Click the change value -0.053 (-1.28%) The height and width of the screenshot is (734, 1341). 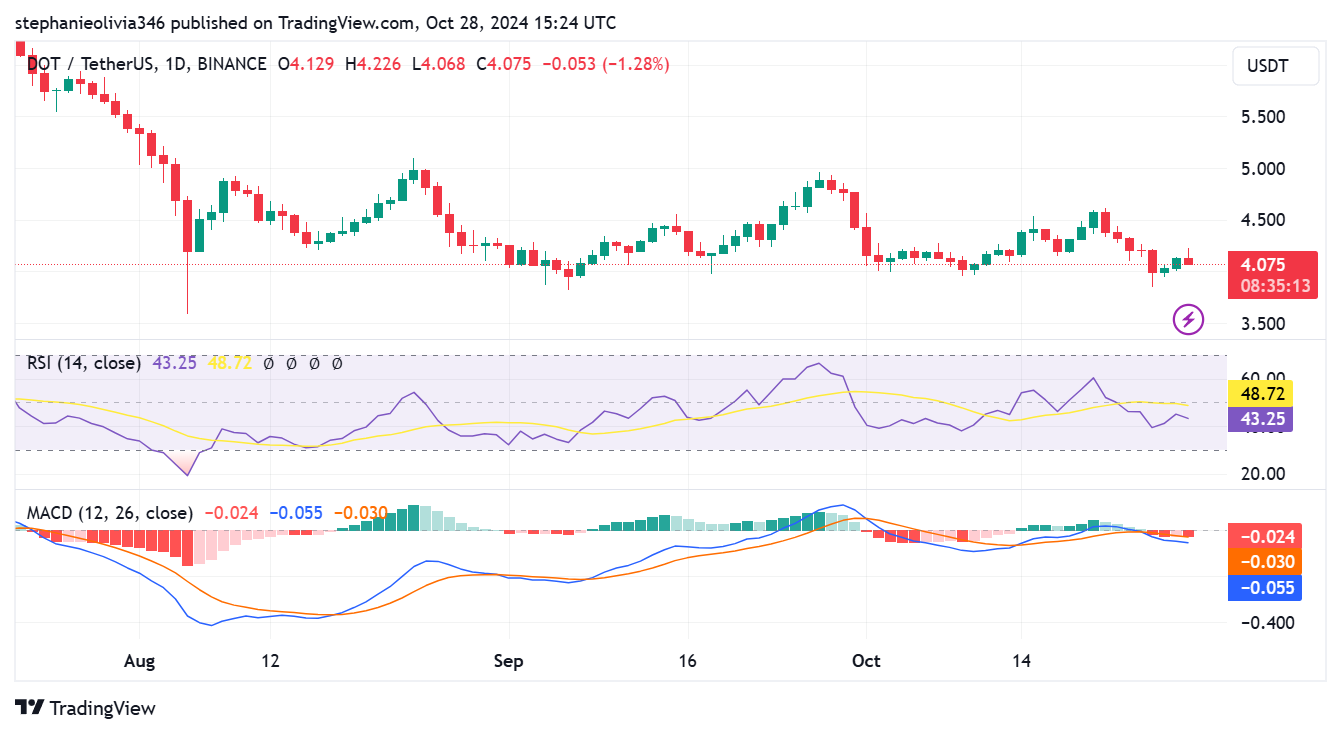click(x=606, y=64)
